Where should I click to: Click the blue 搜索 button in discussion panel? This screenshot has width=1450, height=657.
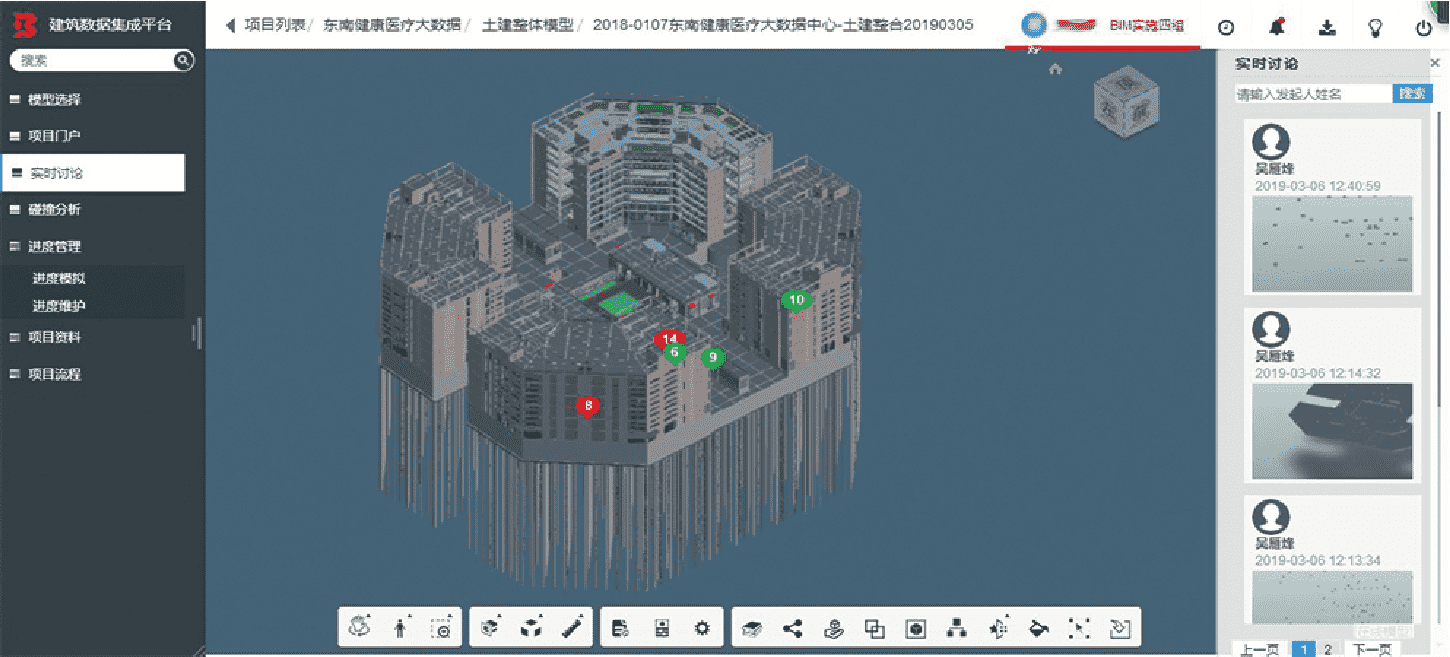tap(1412, 94)
